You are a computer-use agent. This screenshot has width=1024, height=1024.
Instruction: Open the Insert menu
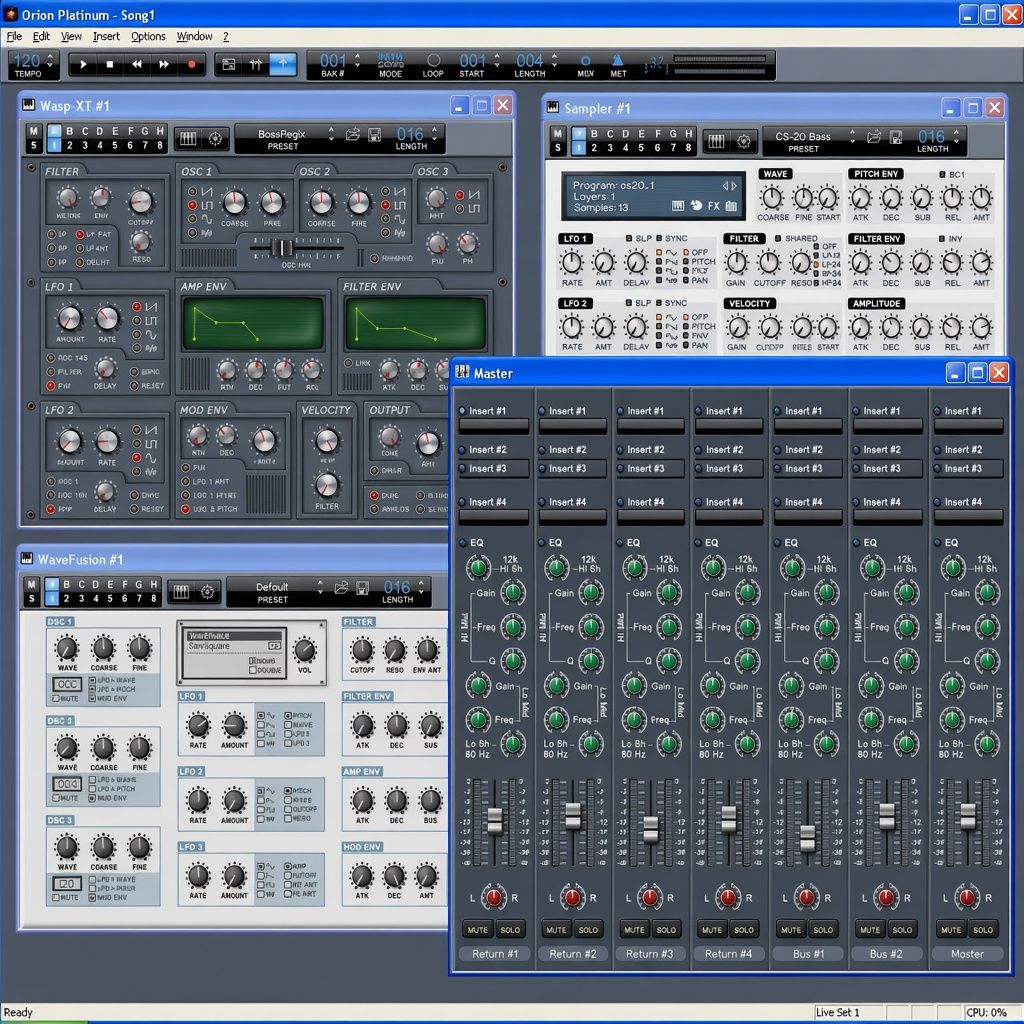106,37
